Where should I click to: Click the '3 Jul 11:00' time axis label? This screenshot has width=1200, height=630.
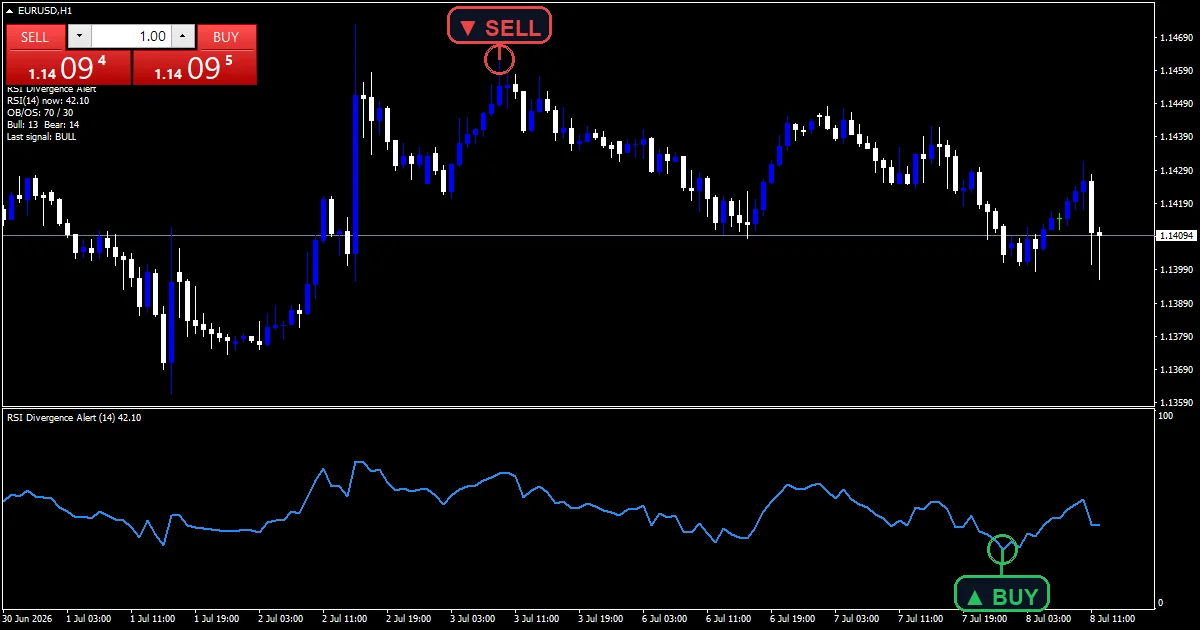pos(539,618)
